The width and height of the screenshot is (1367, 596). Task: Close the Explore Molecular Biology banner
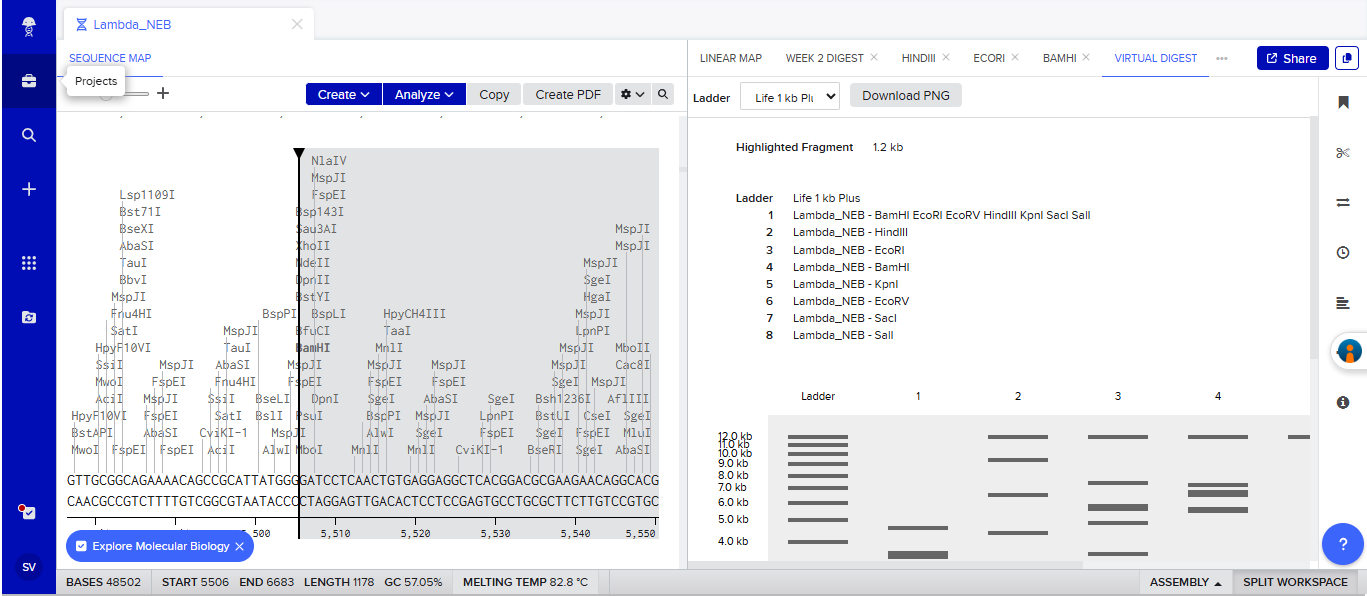coord(239,546)
